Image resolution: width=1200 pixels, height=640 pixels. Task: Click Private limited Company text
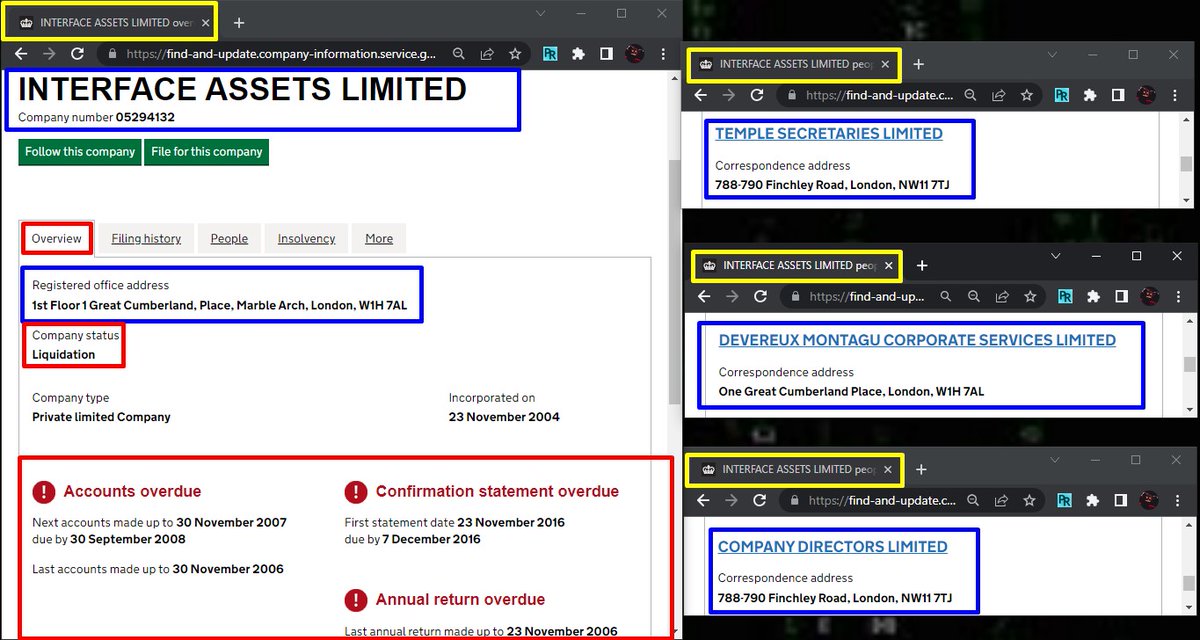101,417
